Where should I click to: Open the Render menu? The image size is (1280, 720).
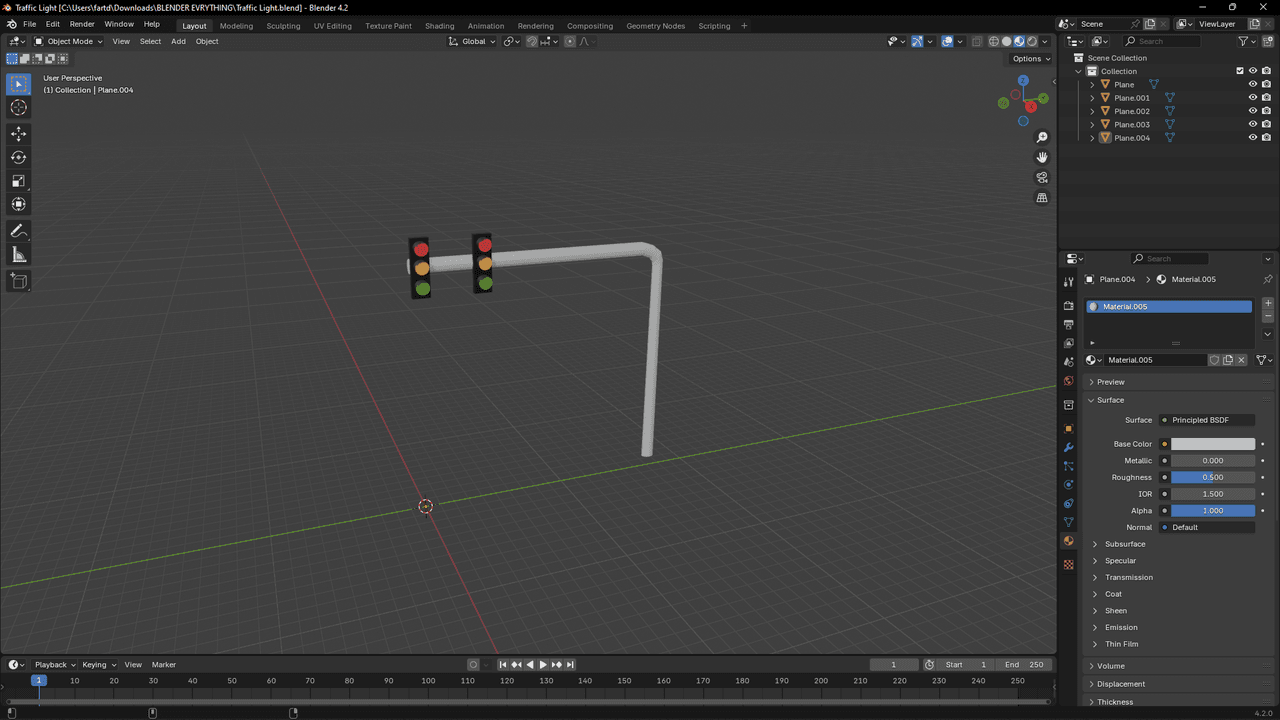click(x=82, y=24)
